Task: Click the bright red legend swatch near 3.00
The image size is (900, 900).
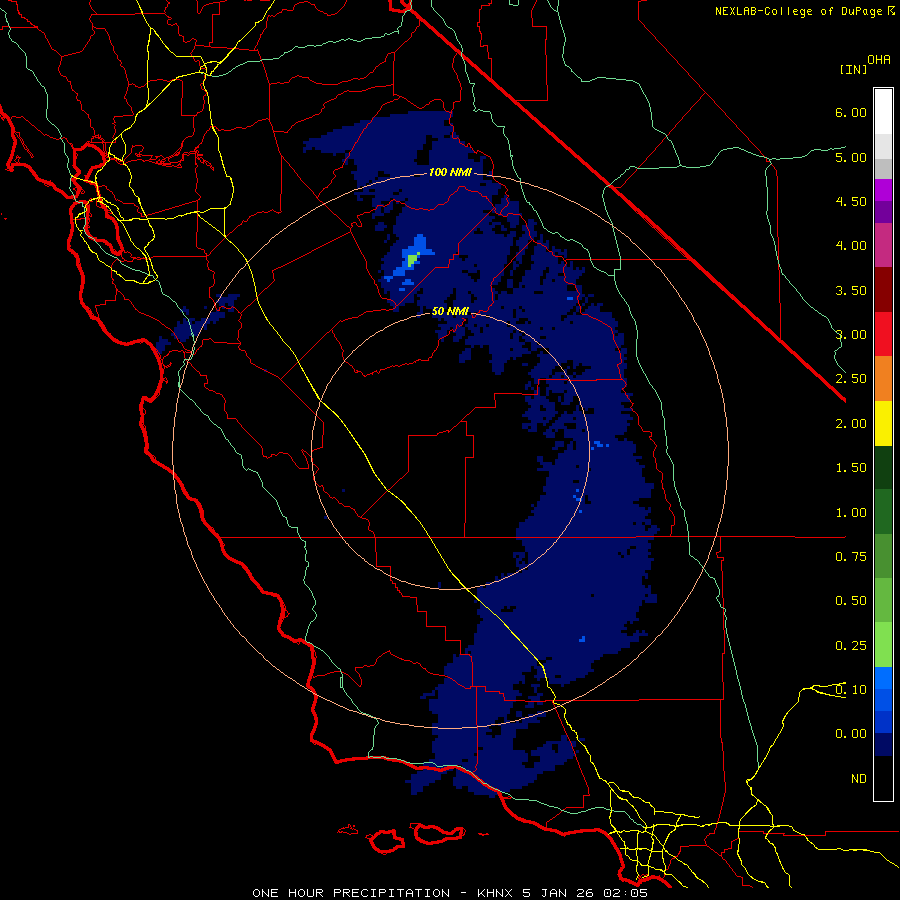Action: coord(883,334)
